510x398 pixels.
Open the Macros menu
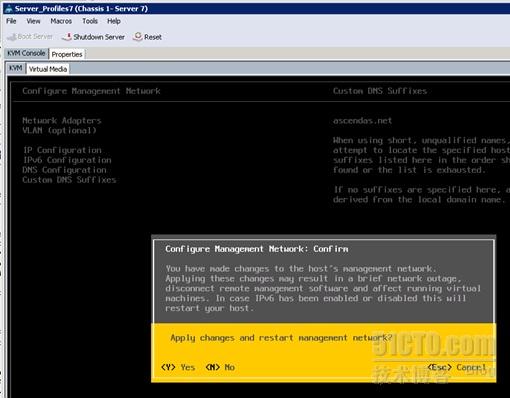pos(61,21)
